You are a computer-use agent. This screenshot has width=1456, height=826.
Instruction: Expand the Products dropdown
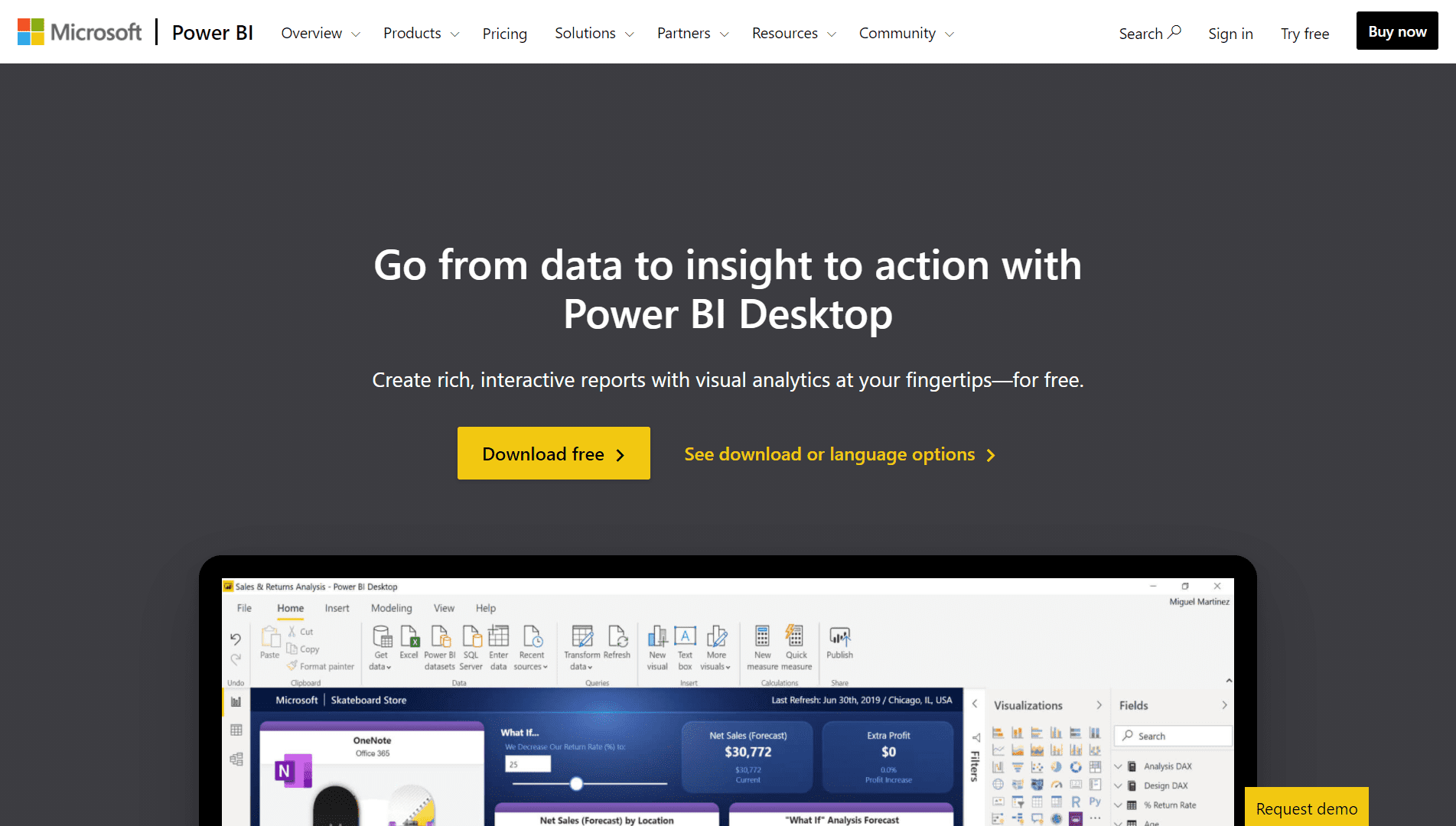422,33
